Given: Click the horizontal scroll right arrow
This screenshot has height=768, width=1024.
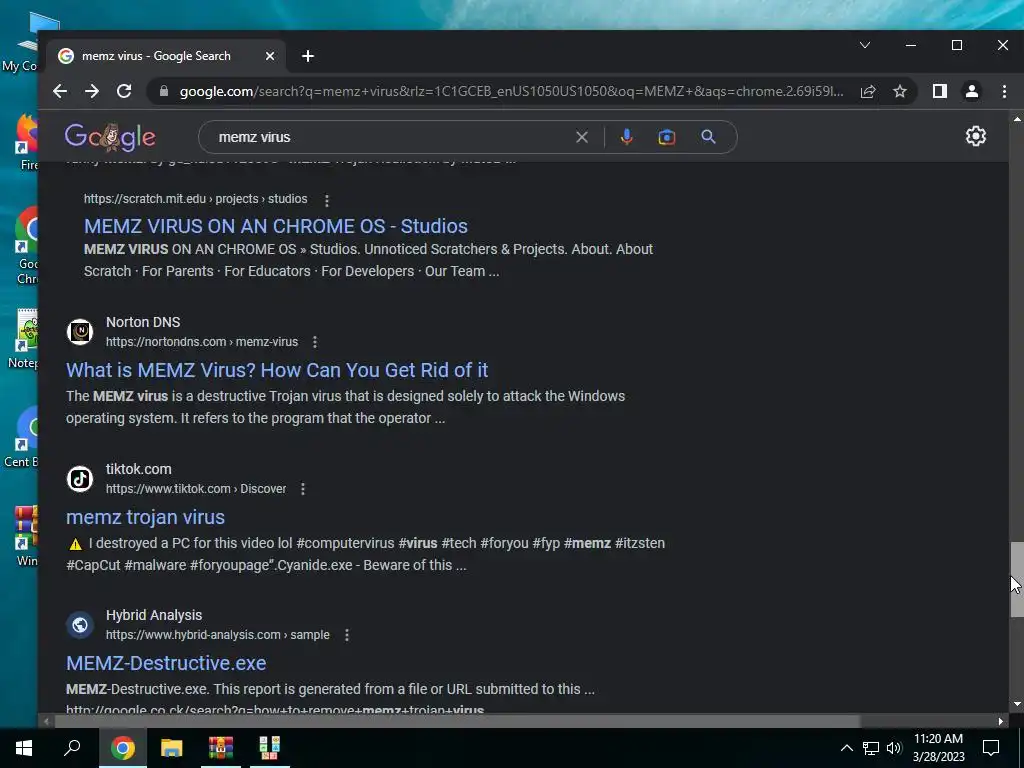Looking at the screenshot, I should pyautogui.click(x=1001, y=721).
